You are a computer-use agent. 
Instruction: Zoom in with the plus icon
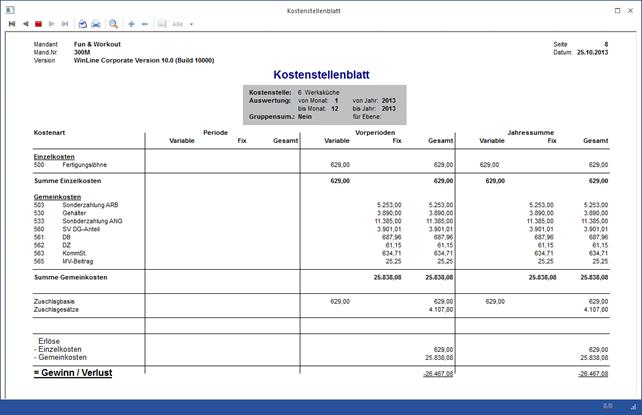click(131, 23)
